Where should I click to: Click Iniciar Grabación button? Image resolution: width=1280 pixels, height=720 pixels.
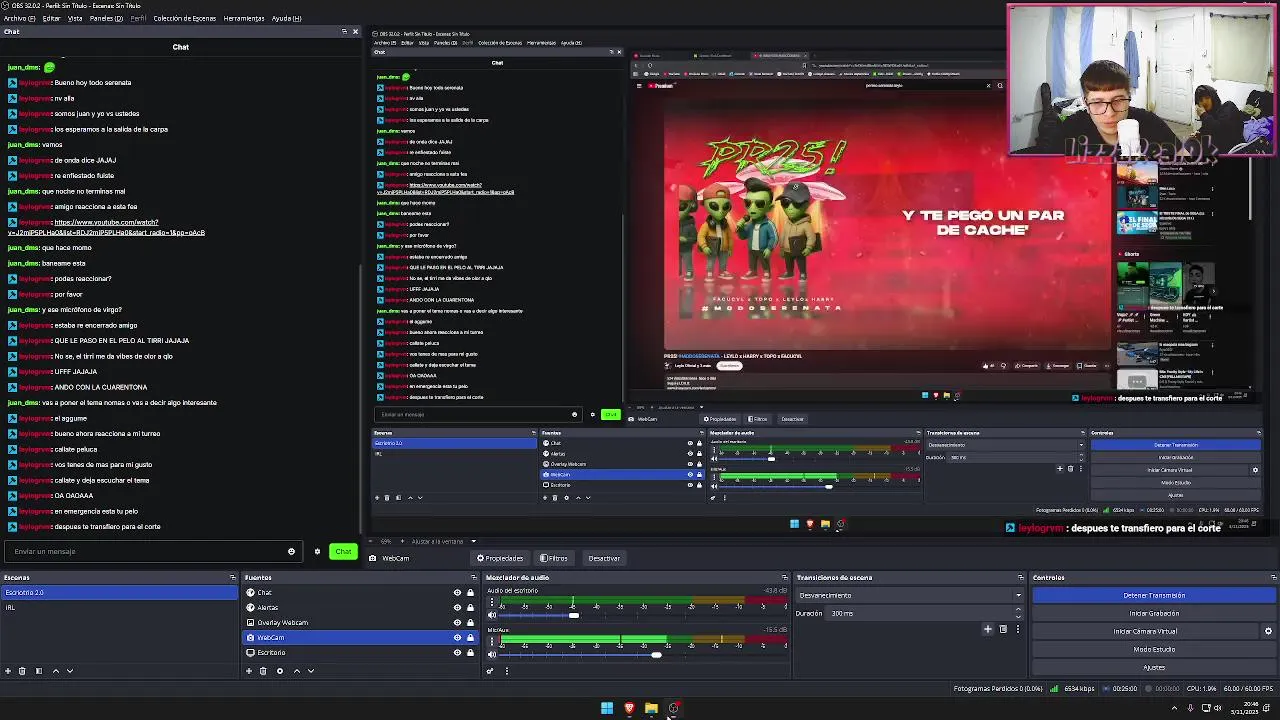[1154, 613]
